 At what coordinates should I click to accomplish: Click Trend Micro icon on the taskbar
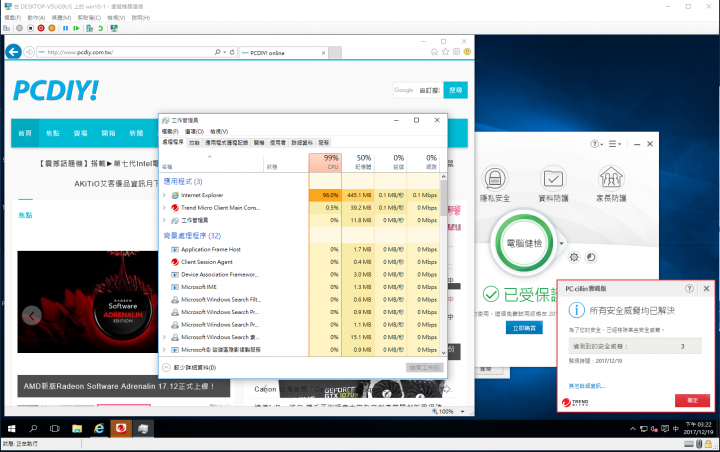coord(121,429)
